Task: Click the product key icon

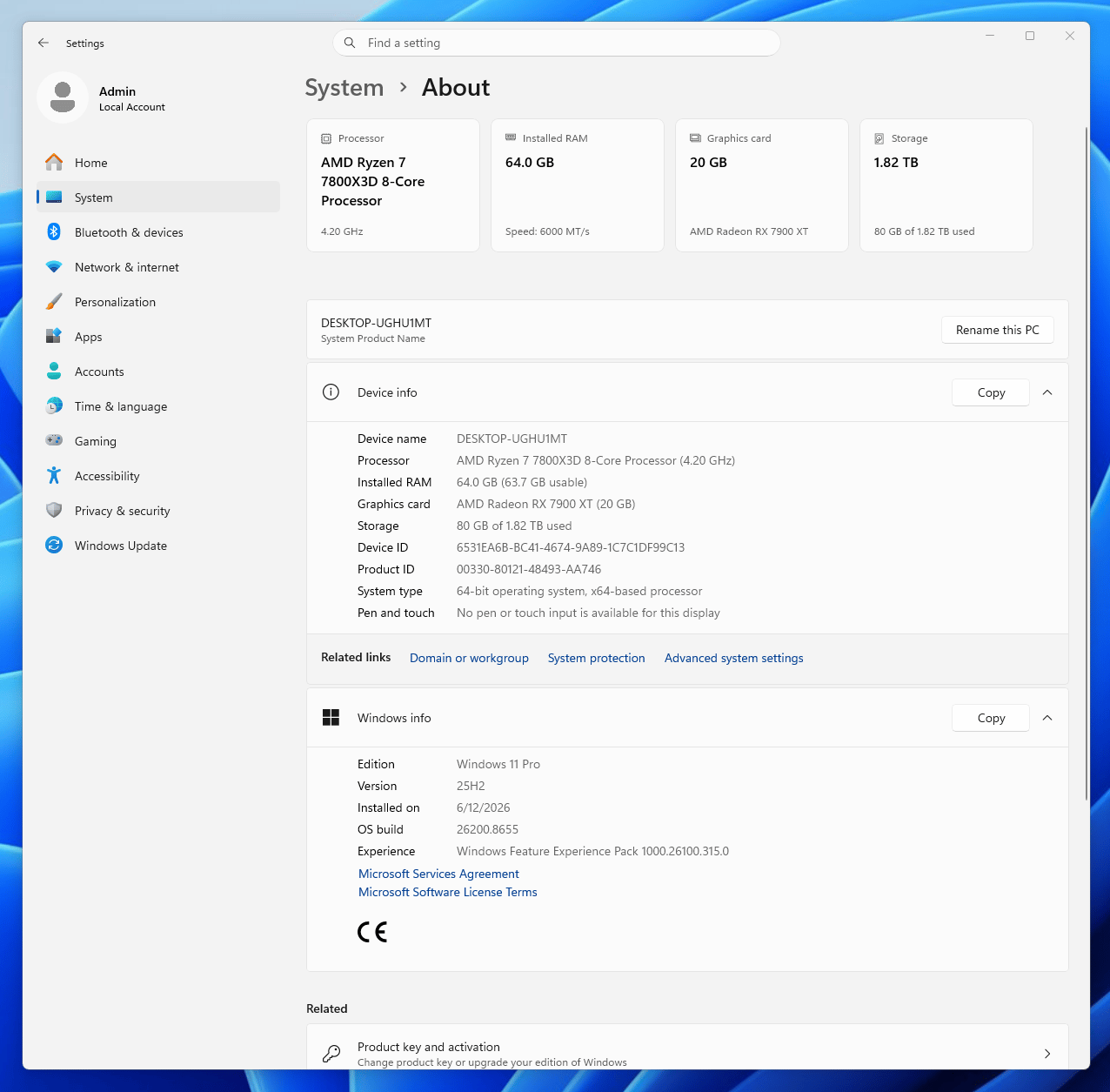Action: 331,1054
